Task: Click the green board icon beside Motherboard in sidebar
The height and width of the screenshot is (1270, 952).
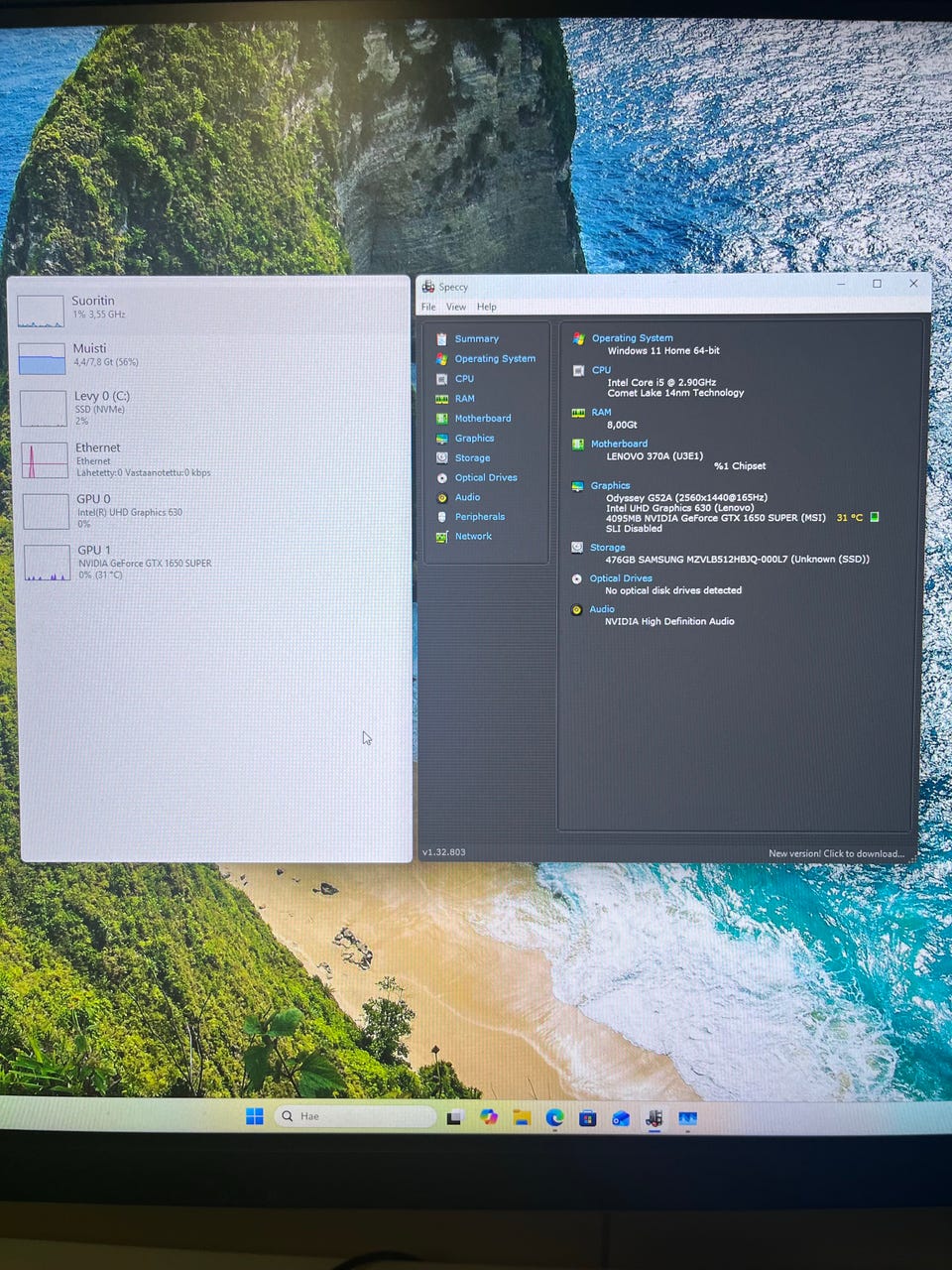Action: click(x=442, y=418)
